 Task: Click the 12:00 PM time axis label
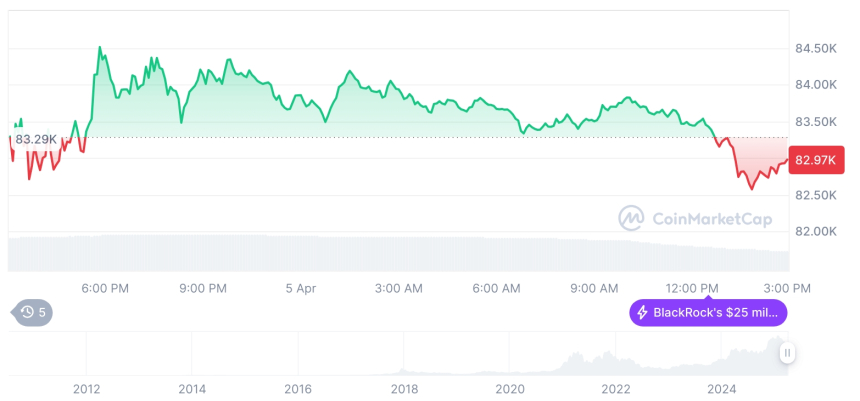(x=693, y=288)
